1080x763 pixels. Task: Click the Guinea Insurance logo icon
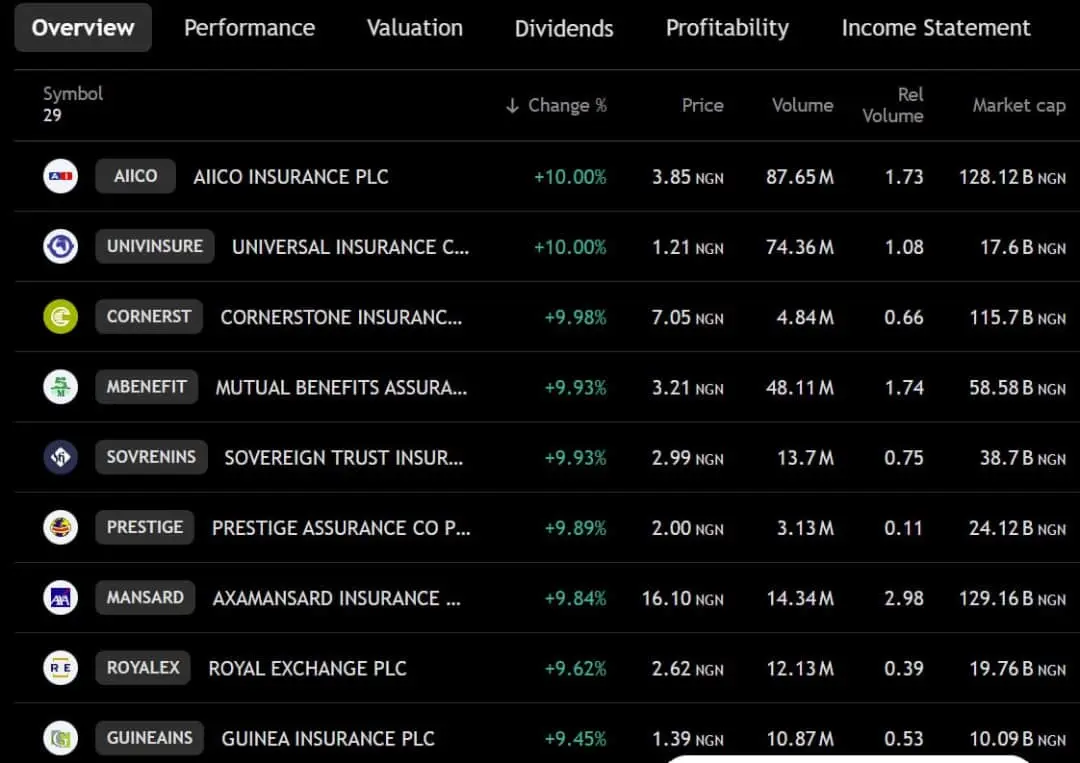point(61,738)
